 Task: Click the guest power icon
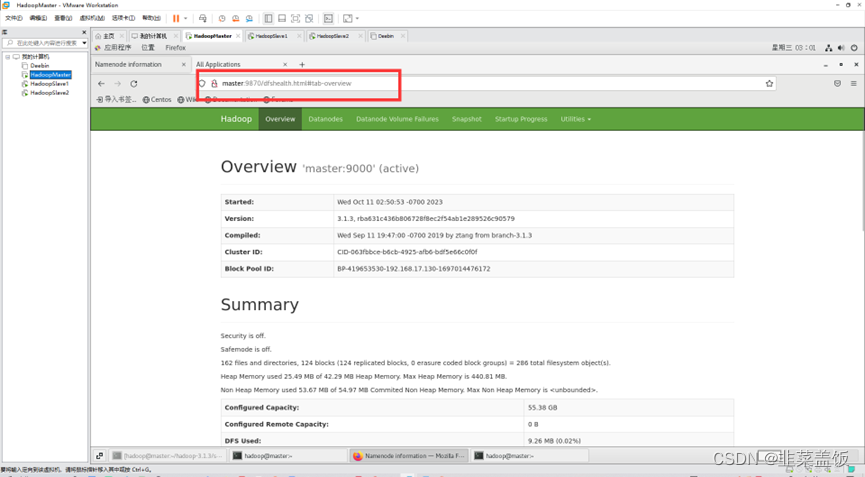pyautogui.click(x=854, y=48)
